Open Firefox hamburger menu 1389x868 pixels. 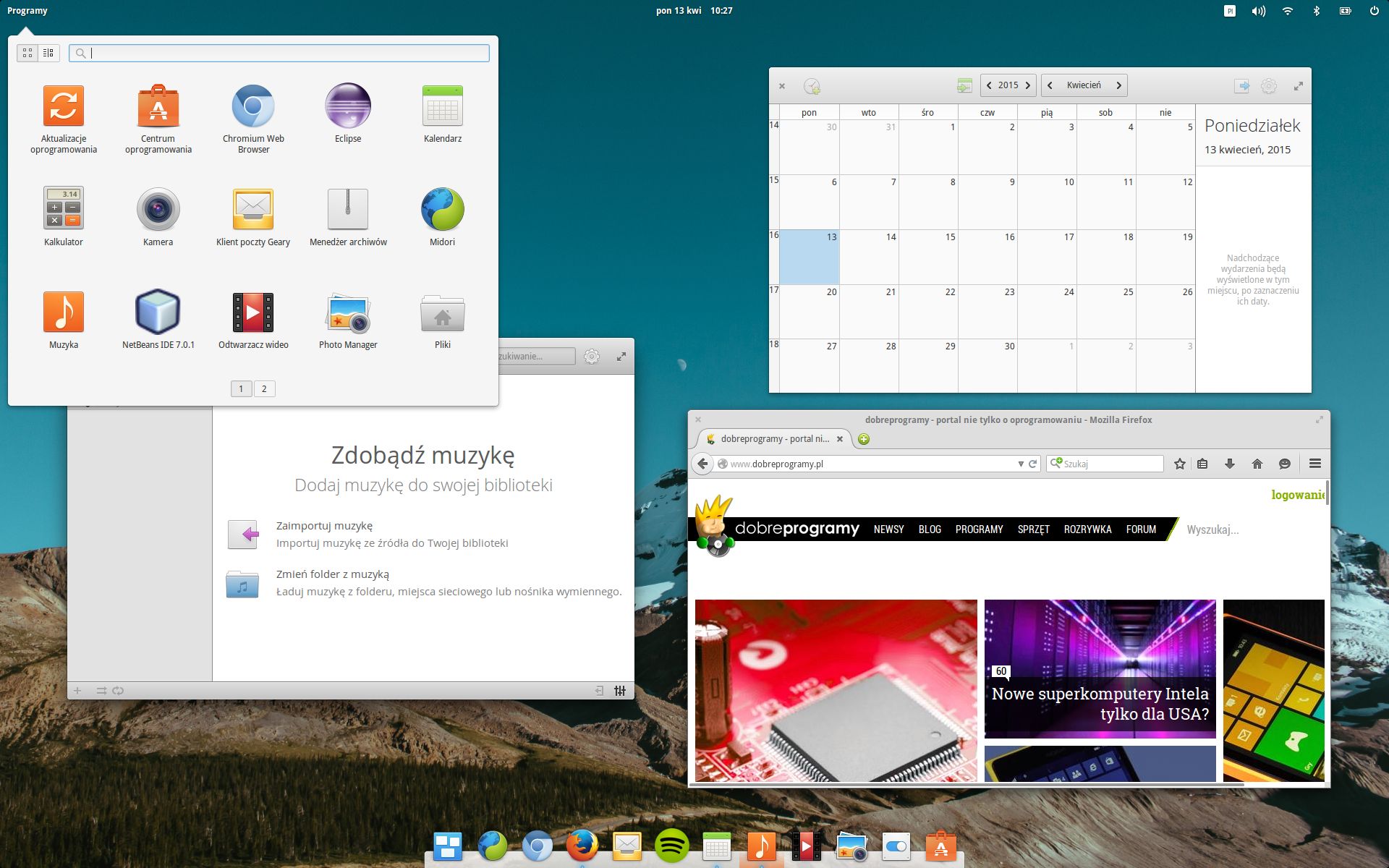(x=1315, y=464)
